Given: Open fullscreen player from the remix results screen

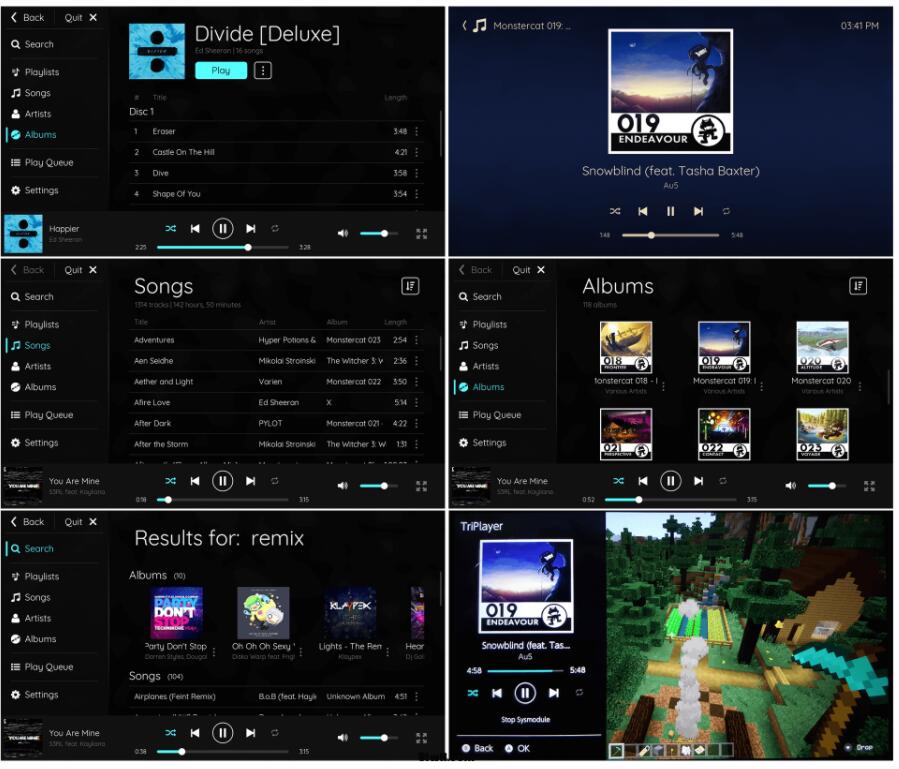Looking at the screenshot, I should point(421,737).
